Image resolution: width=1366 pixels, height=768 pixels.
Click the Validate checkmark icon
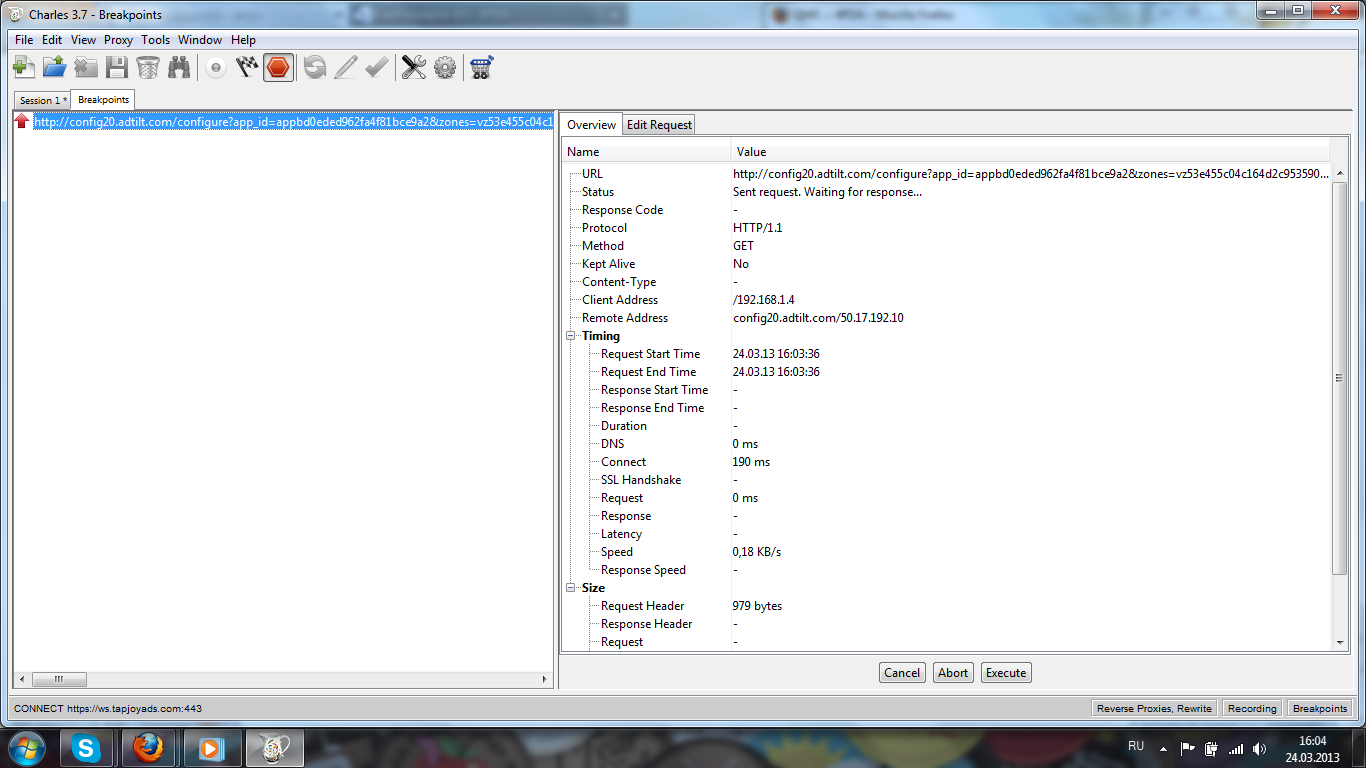pyautogui.click(x=377, y=67)
